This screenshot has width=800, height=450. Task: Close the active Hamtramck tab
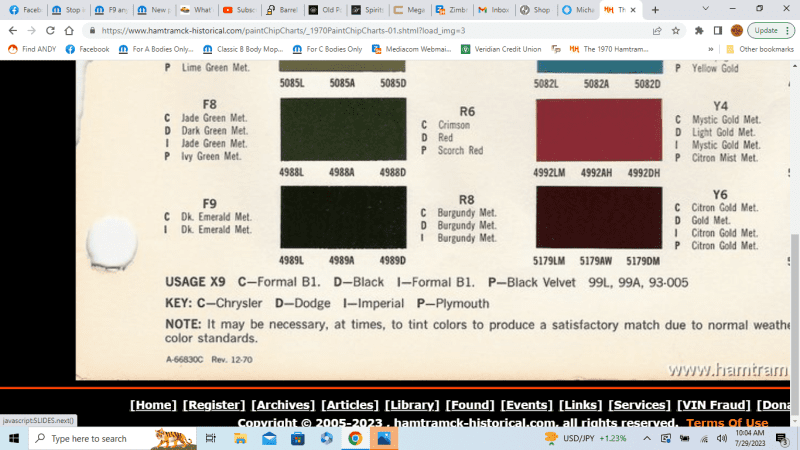tap(633, 10)
